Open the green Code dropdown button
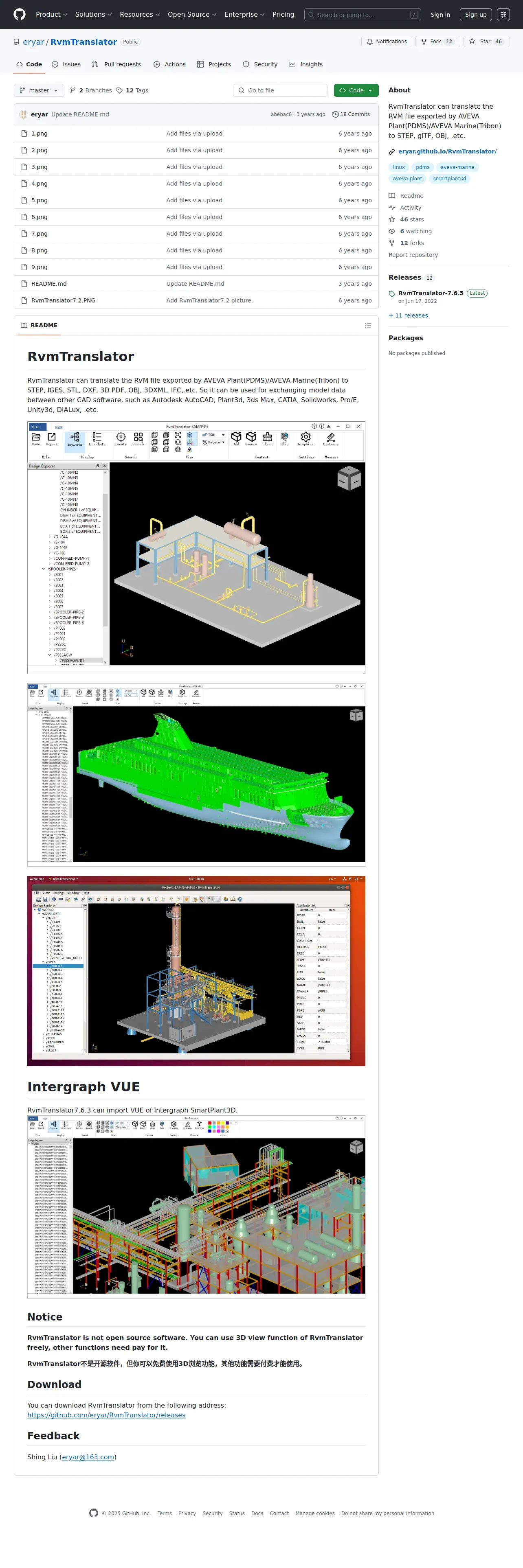The width and height of the screenshot is (523, 1568). click(356, 90)
